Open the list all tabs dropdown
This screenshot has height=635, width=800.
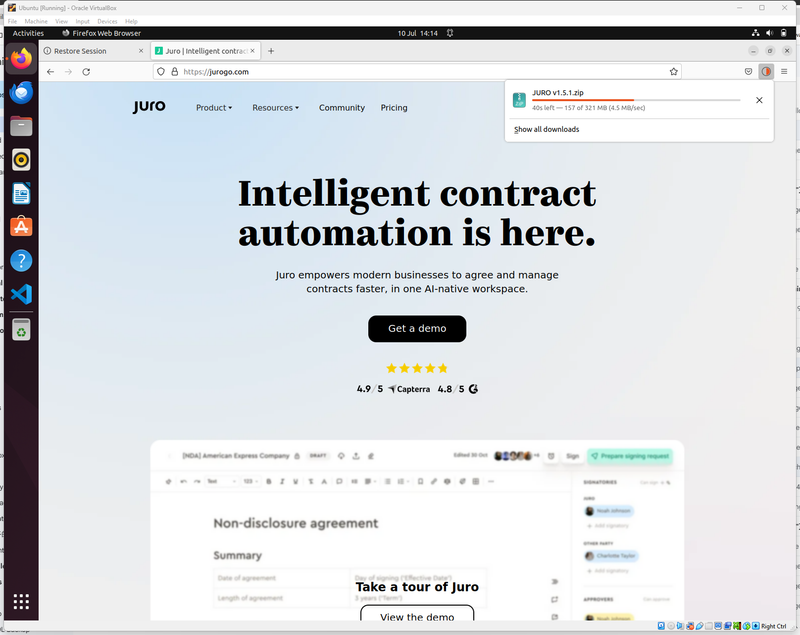752,51
